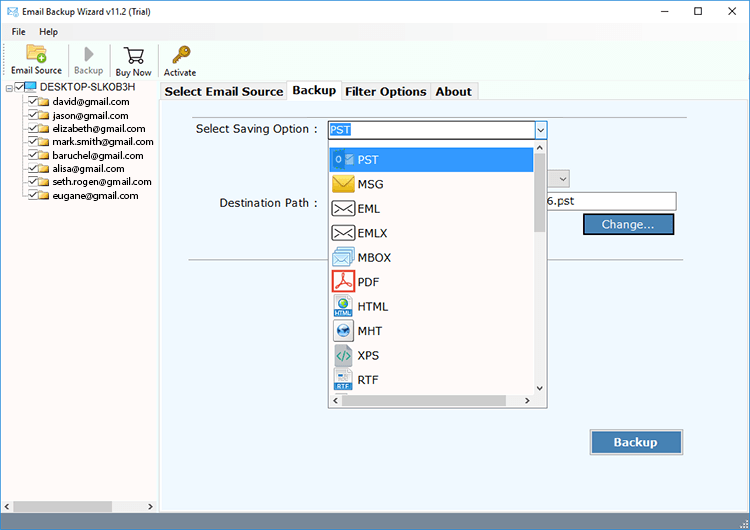Viewport: 750px width, 530px height.
Task: Click the Change... button
Action: (628, 224)
